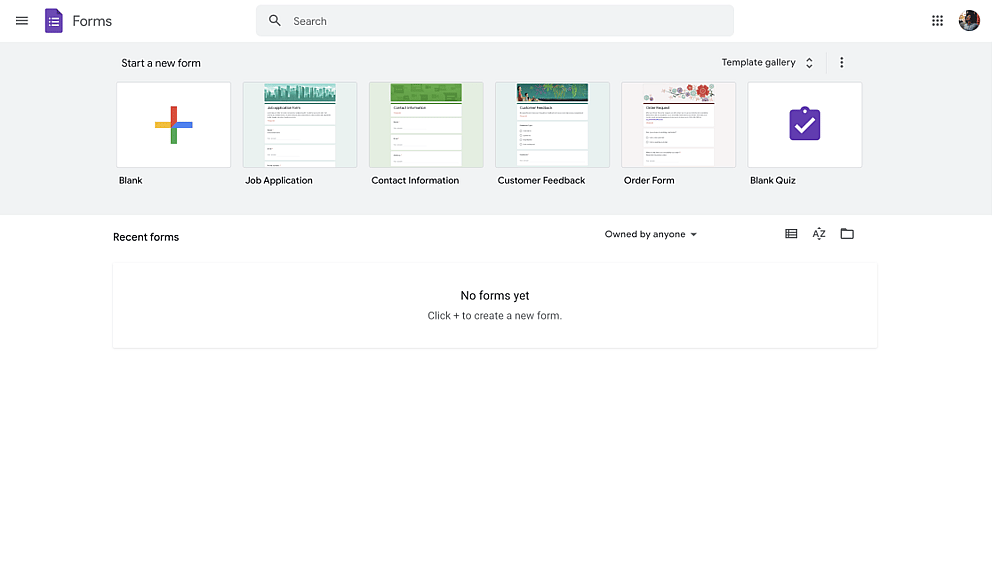
Task: Click the Order Form label
Action: click(649, 180)
